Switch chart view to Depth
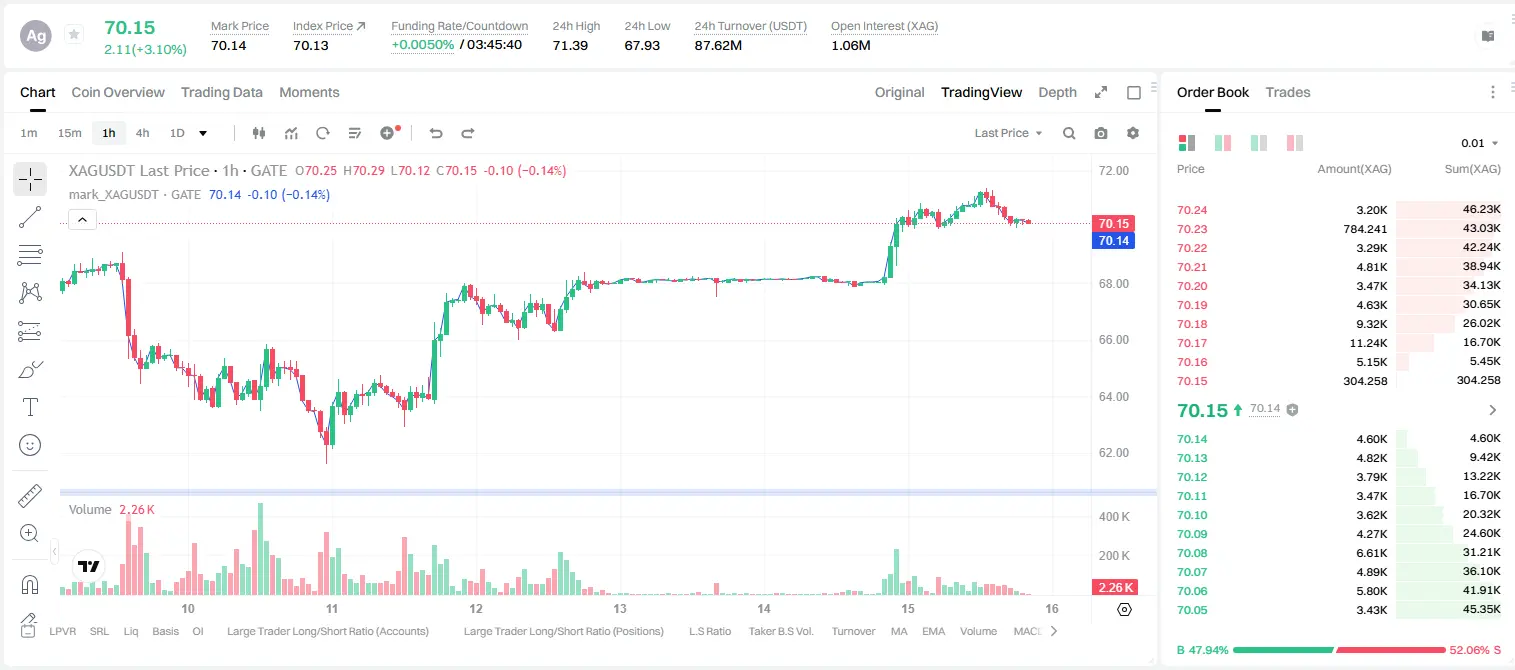 1057,92
